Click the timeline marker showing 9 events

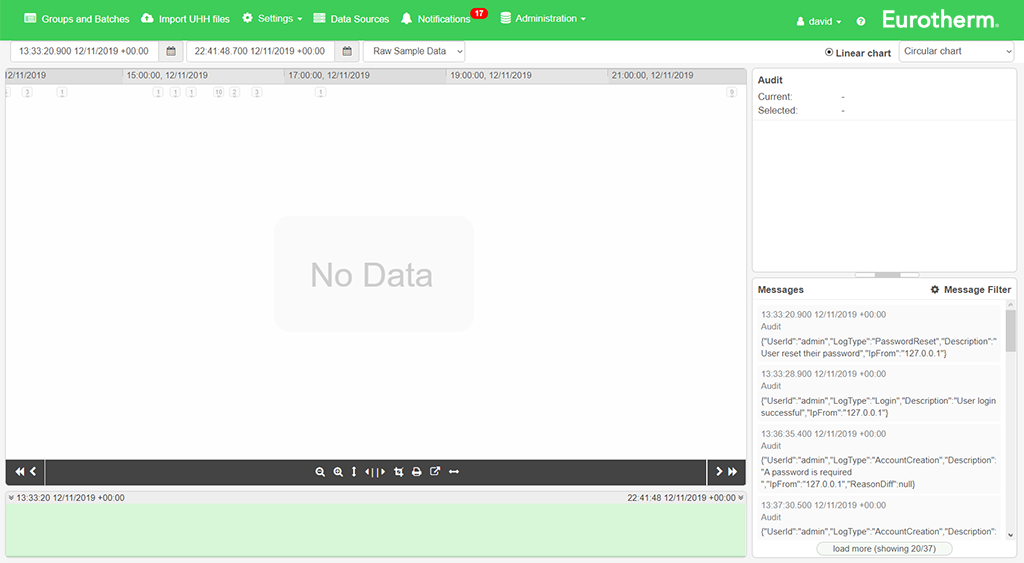(732, 92)
